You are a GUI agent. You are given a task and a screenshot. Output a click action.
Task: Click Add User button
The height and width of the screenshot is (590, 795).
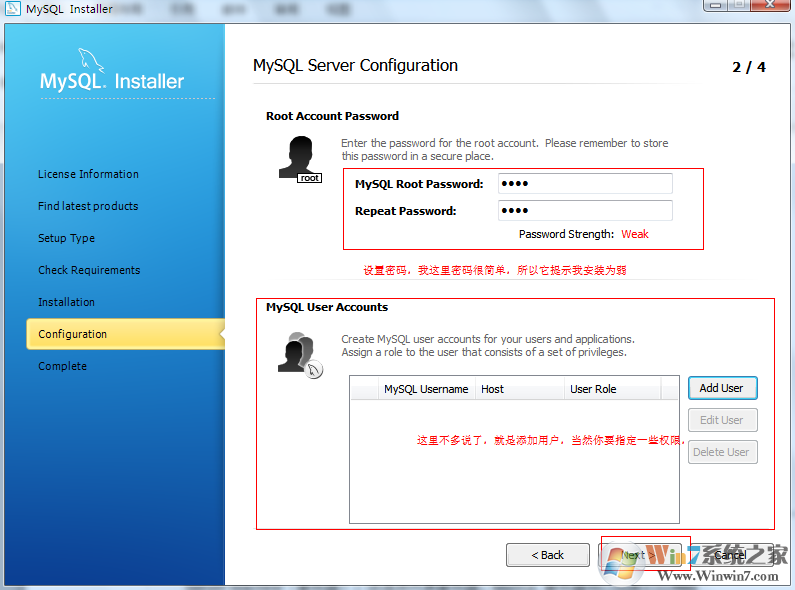(722, 388)
